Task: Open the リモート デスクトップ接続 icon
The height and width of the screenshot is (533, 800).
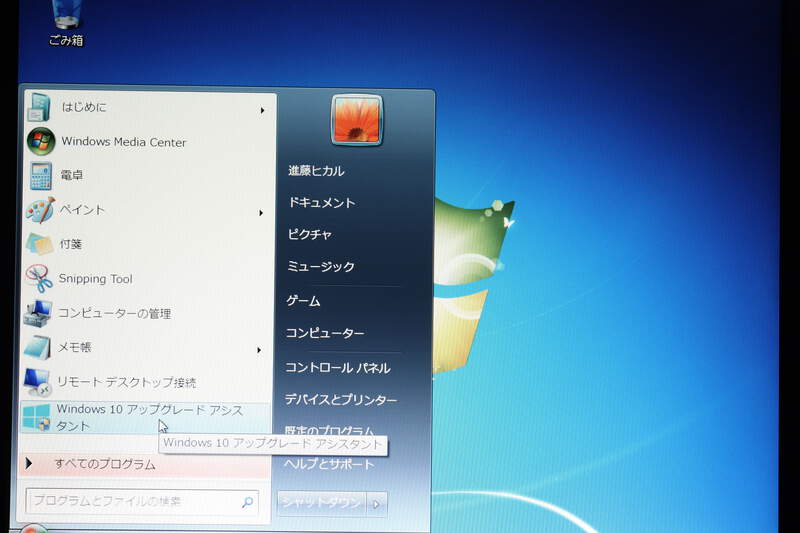Action: [x=37, y=383]
